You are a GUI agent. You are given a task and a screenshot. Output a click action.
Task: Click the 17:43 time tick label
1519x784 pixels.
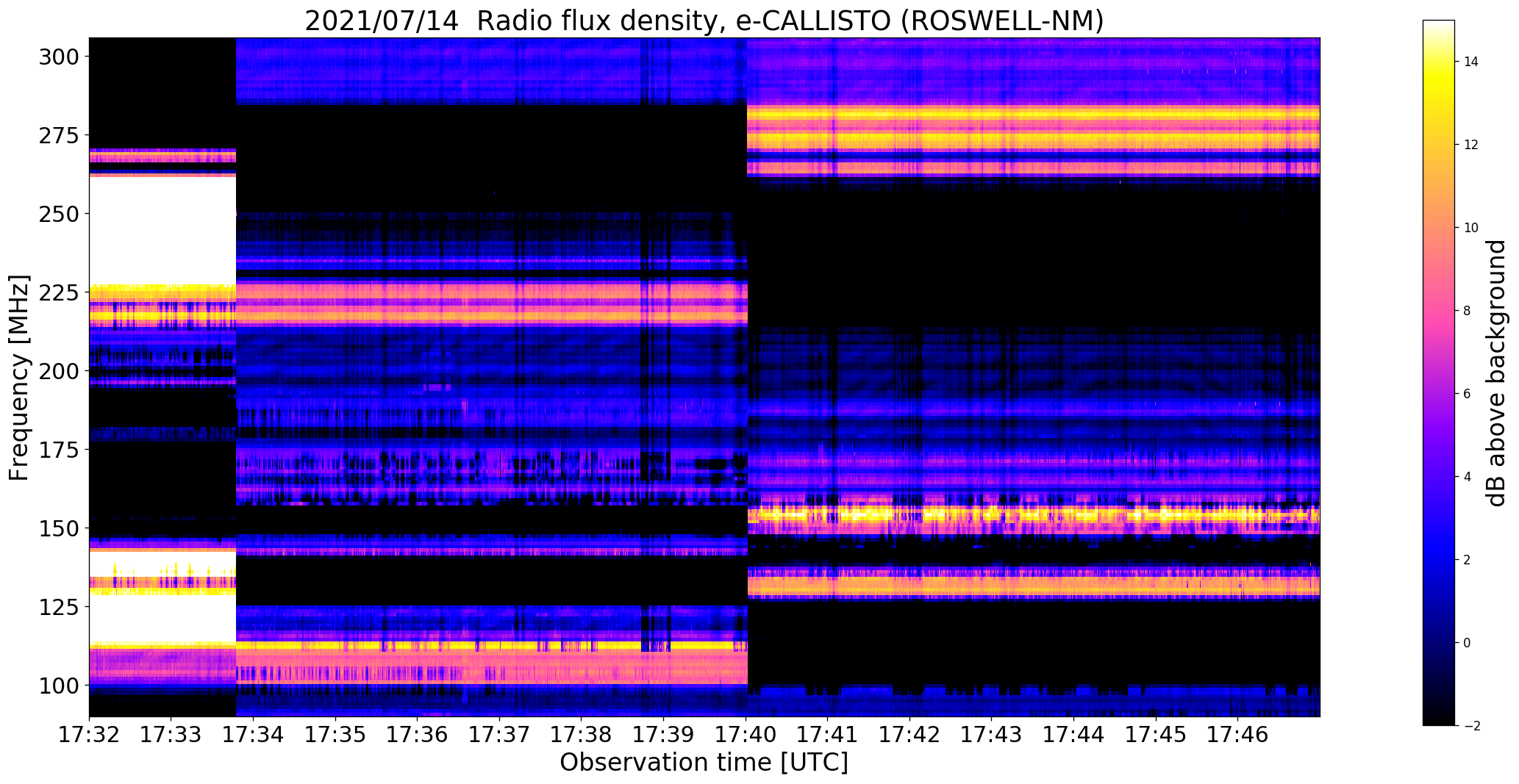pyautogui.click(x=992, y=734)
